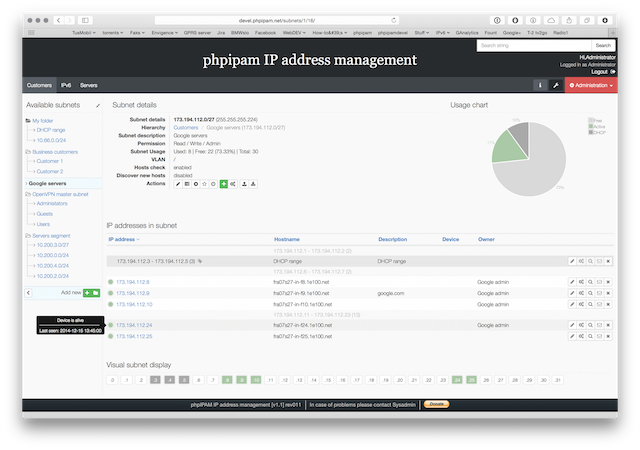Edit the DHCP range row

pyautogui.click(x=572, y=261)
